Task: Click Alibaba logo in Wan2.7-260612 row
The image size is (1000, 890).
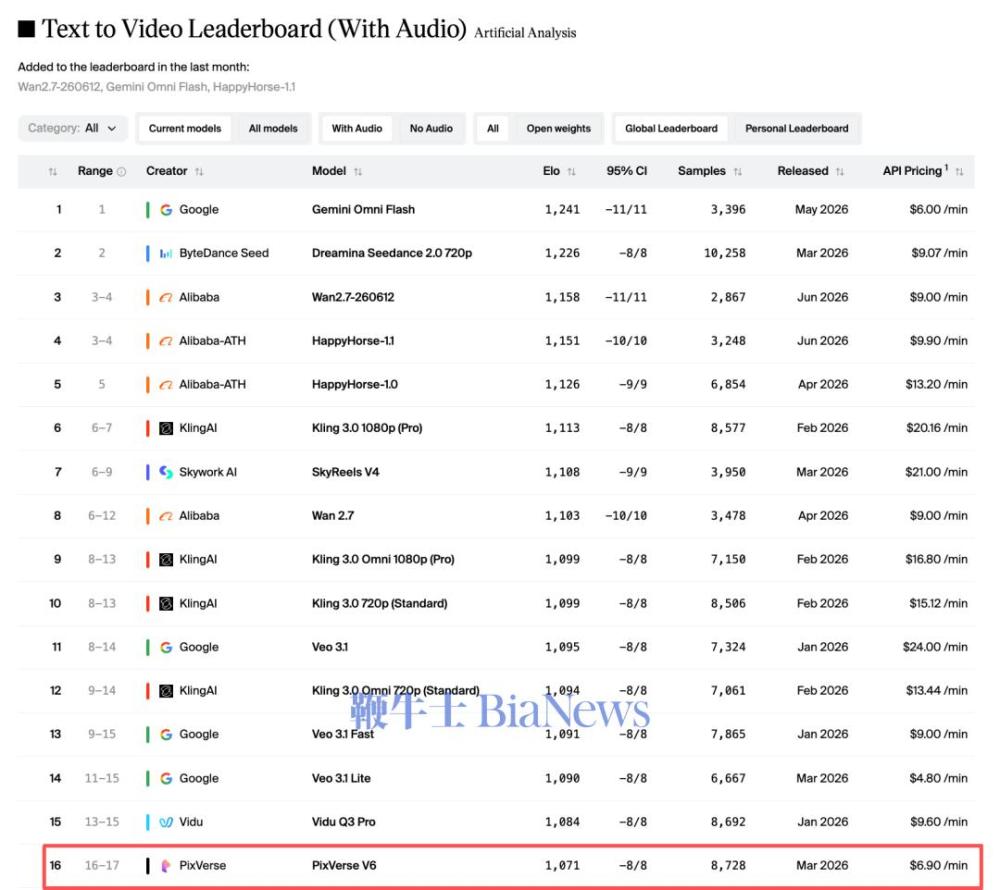Action: pos(166,297)
